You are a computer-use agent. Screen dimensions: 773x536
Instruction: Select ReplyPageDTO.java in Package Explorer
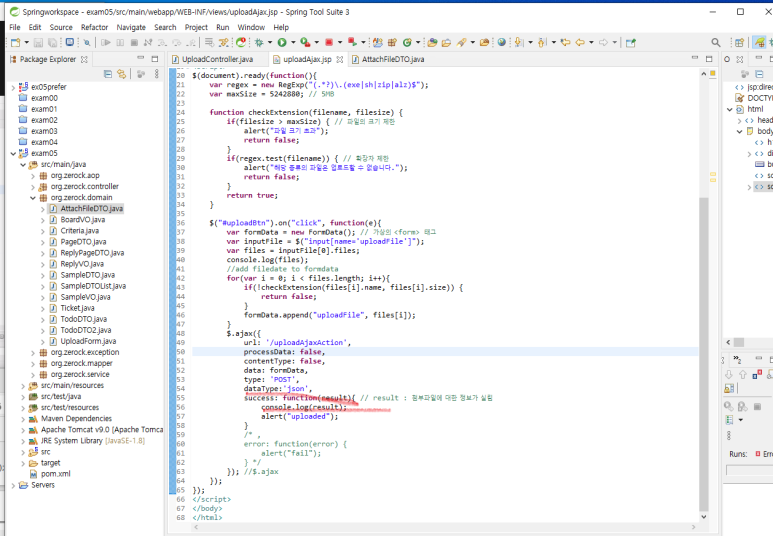coord(92,253)
